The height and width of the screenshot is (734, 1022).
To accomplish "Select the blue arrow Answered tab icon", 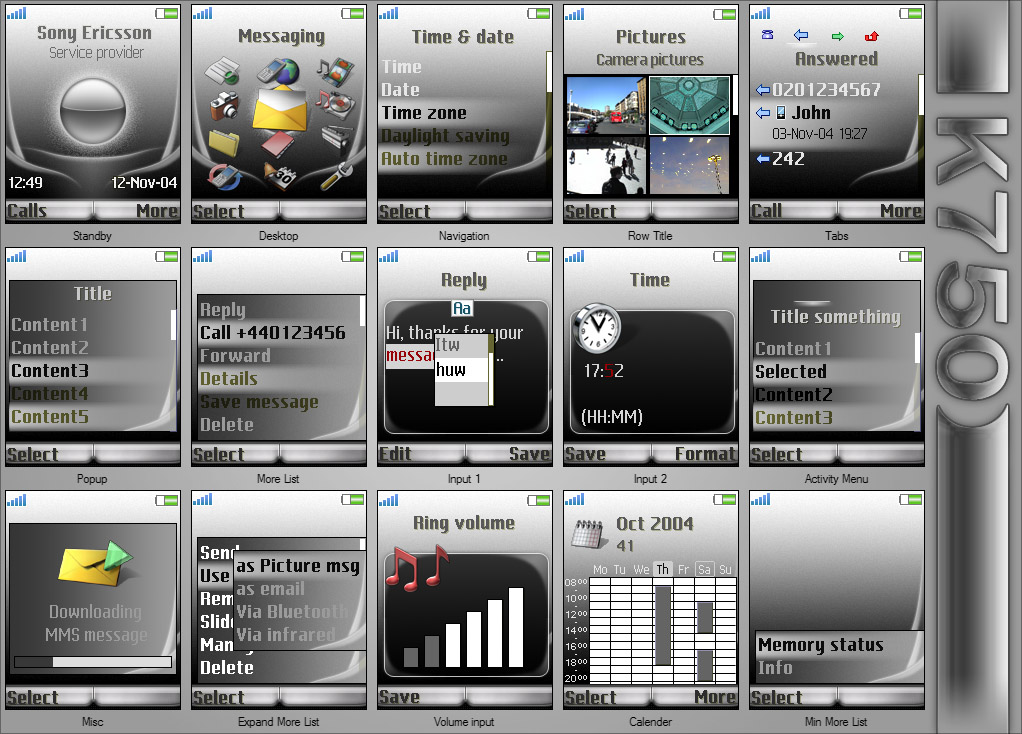I will click(x=801, y=35).
